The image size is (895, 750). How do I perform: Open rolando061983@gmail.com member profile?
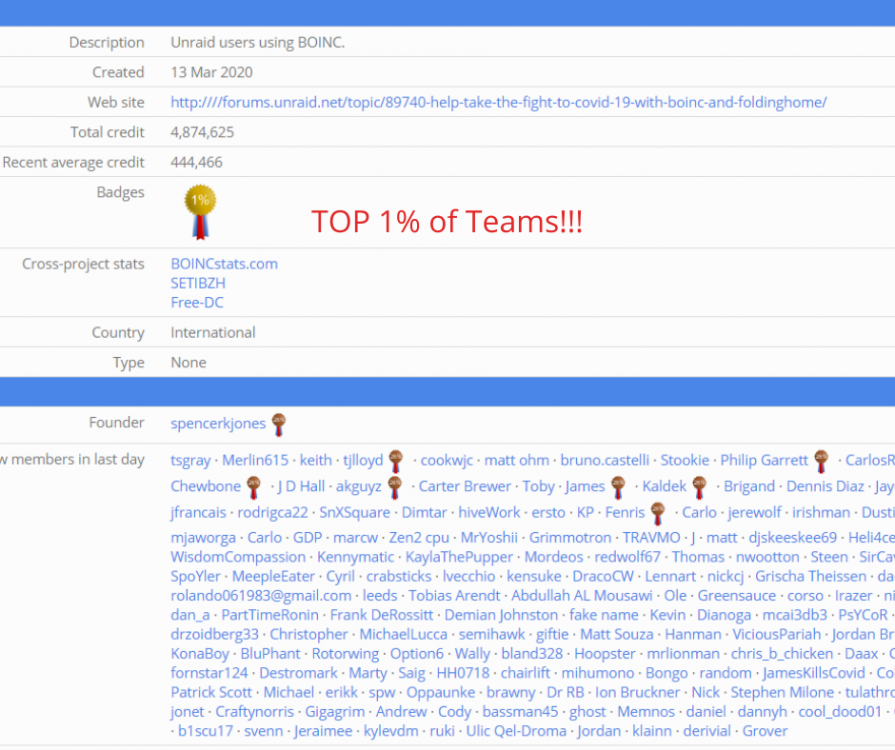261,596
